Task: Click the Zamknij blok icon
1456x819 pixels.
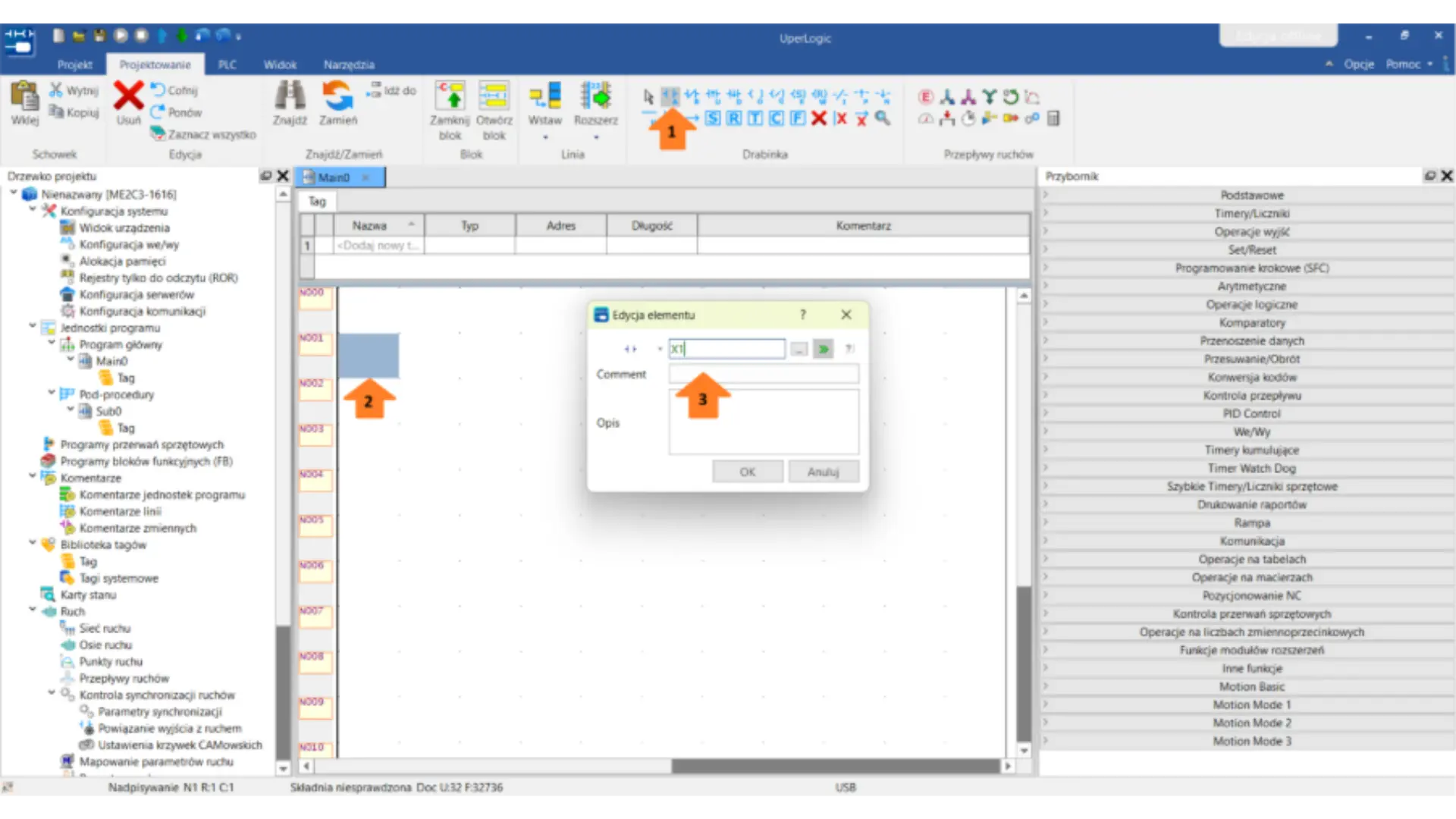Action: pyautogui.click(x=450, y=96)
